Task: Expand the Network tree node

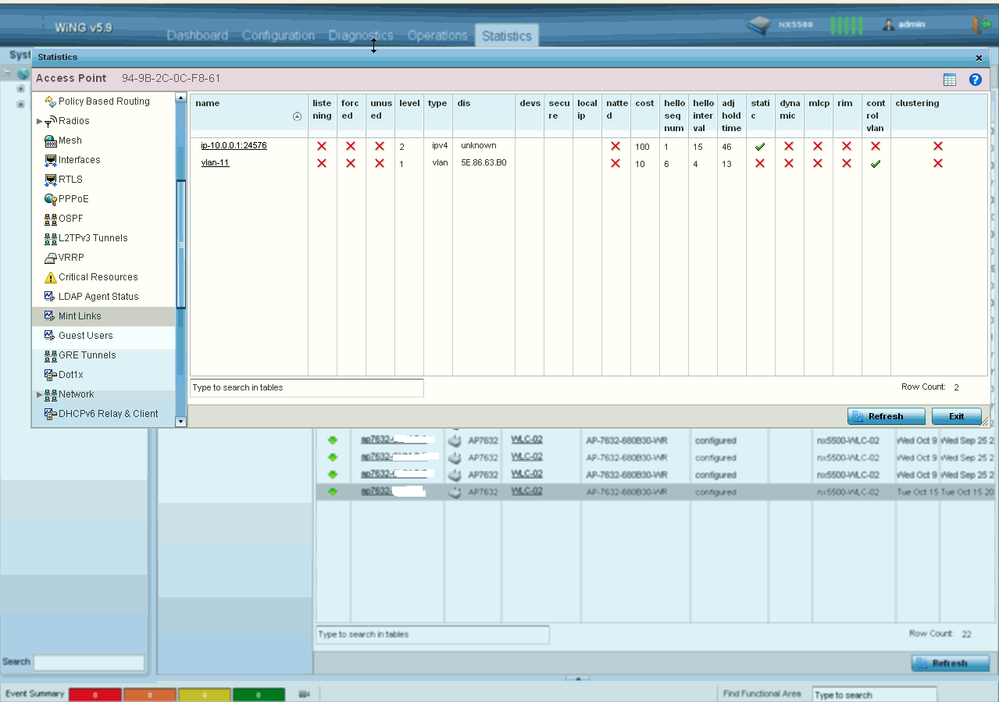Action: tap(39, 395)
